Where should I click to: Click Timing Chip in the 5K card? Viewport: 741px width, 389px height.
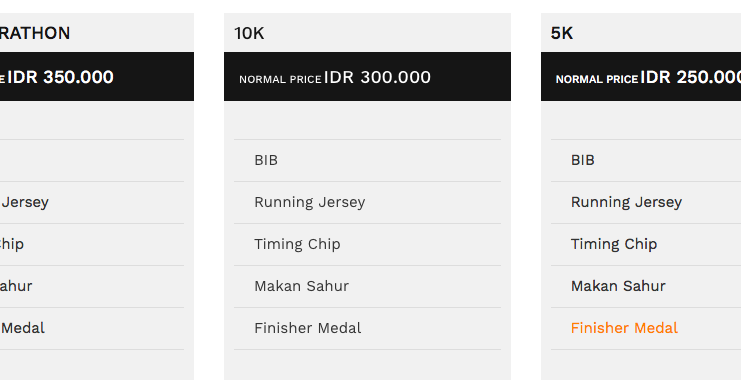[614, 244]
